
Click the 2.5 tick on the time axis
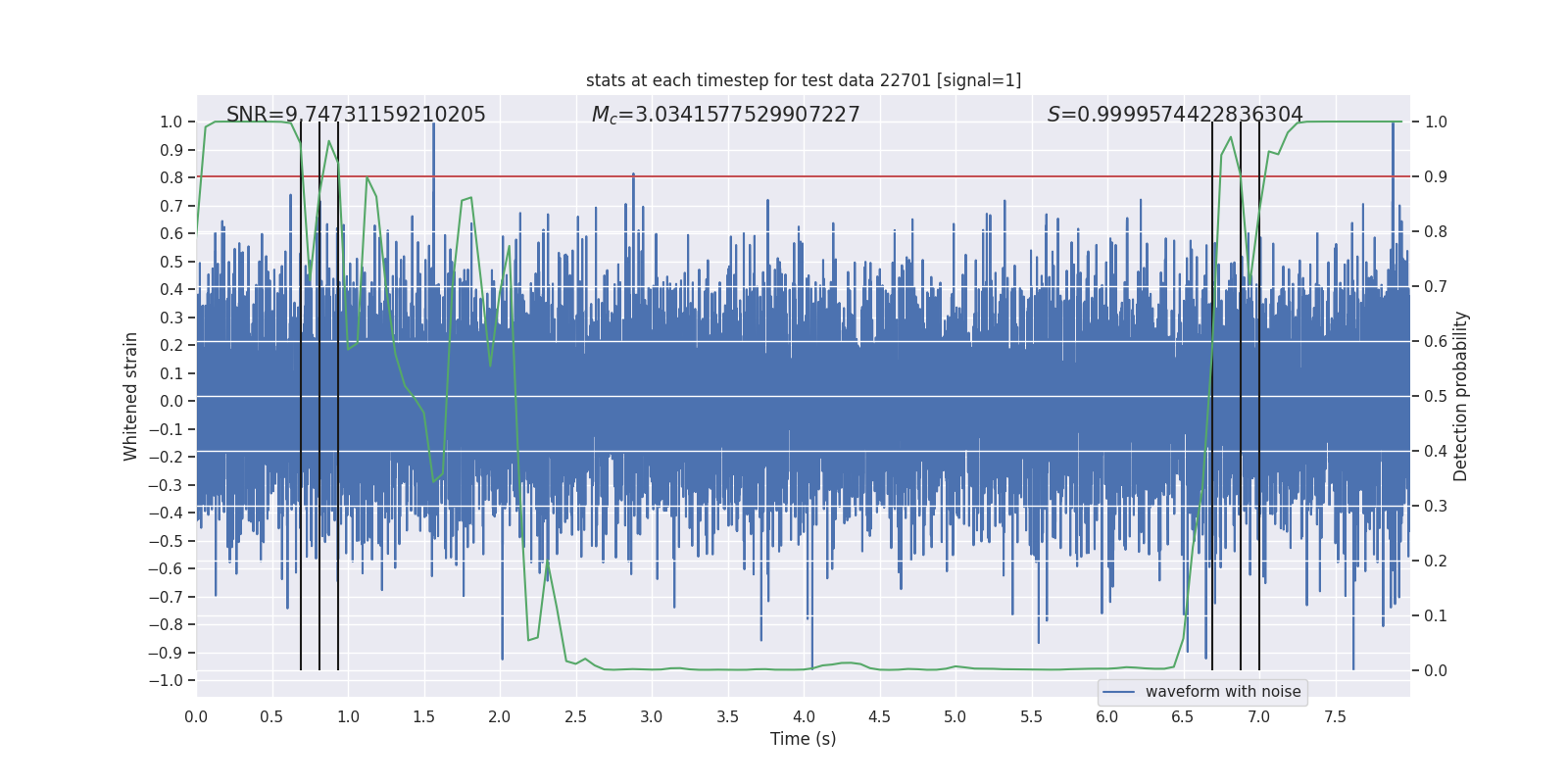point(575,716)
